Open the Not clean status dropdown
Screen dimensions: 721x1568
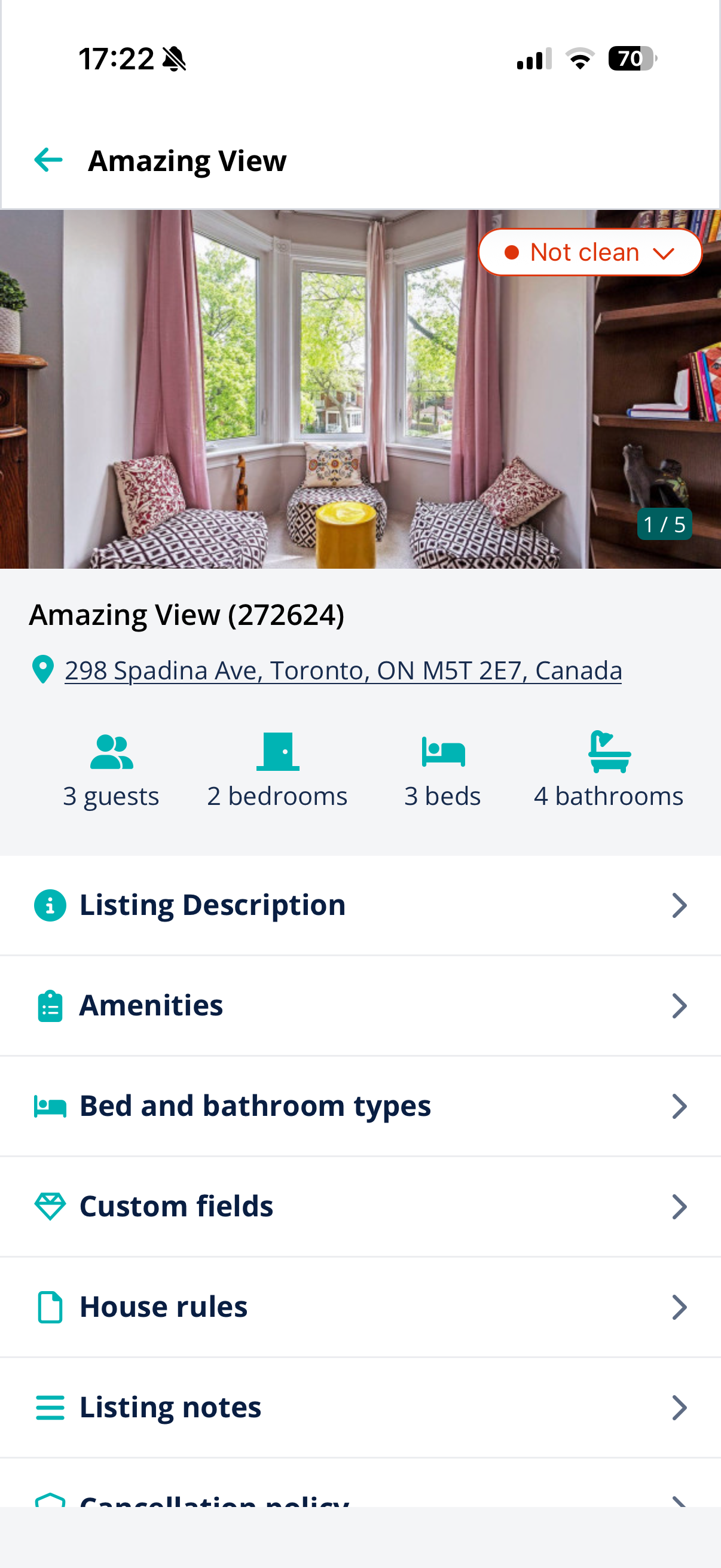click(x=589, y=252)
